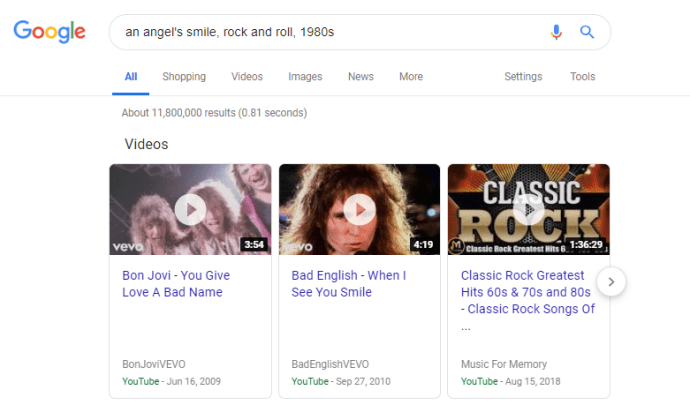Open Classic Rock Greatest Hits 60s & 70s link
Screen dimensions: 690x420
(528, 300)
